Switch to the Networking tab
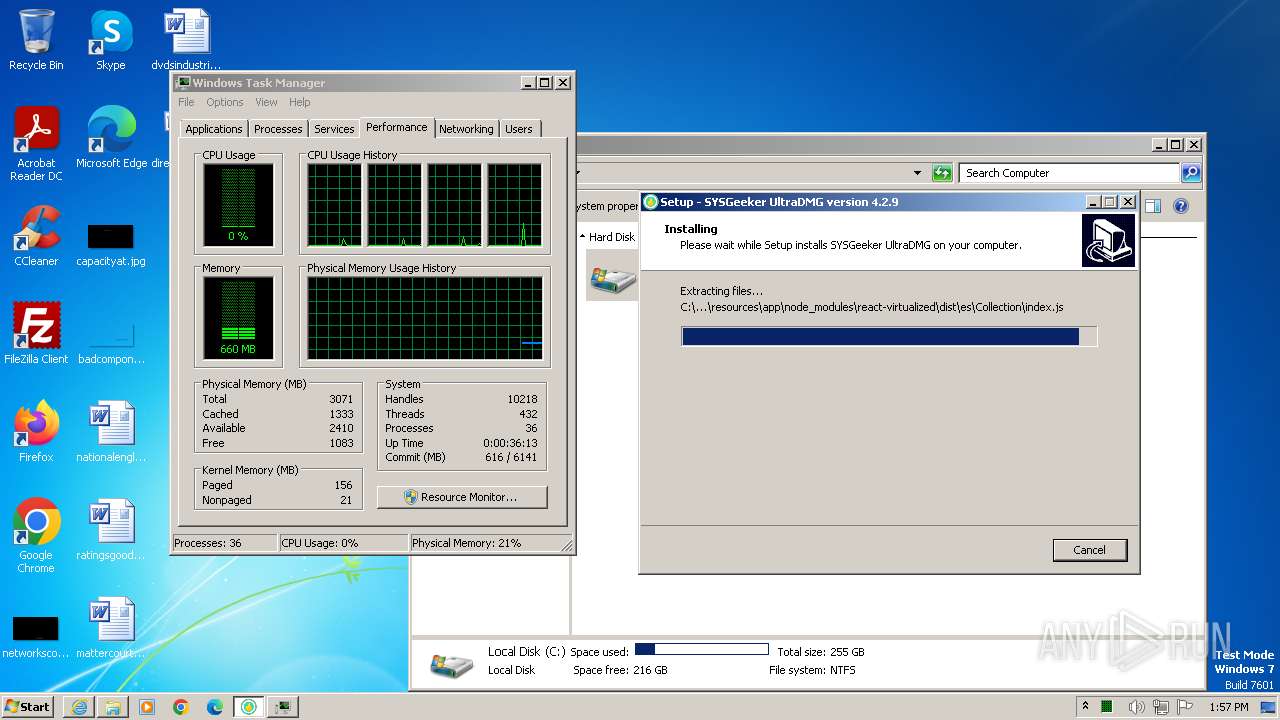The image size is (1280, 720). 466,129
